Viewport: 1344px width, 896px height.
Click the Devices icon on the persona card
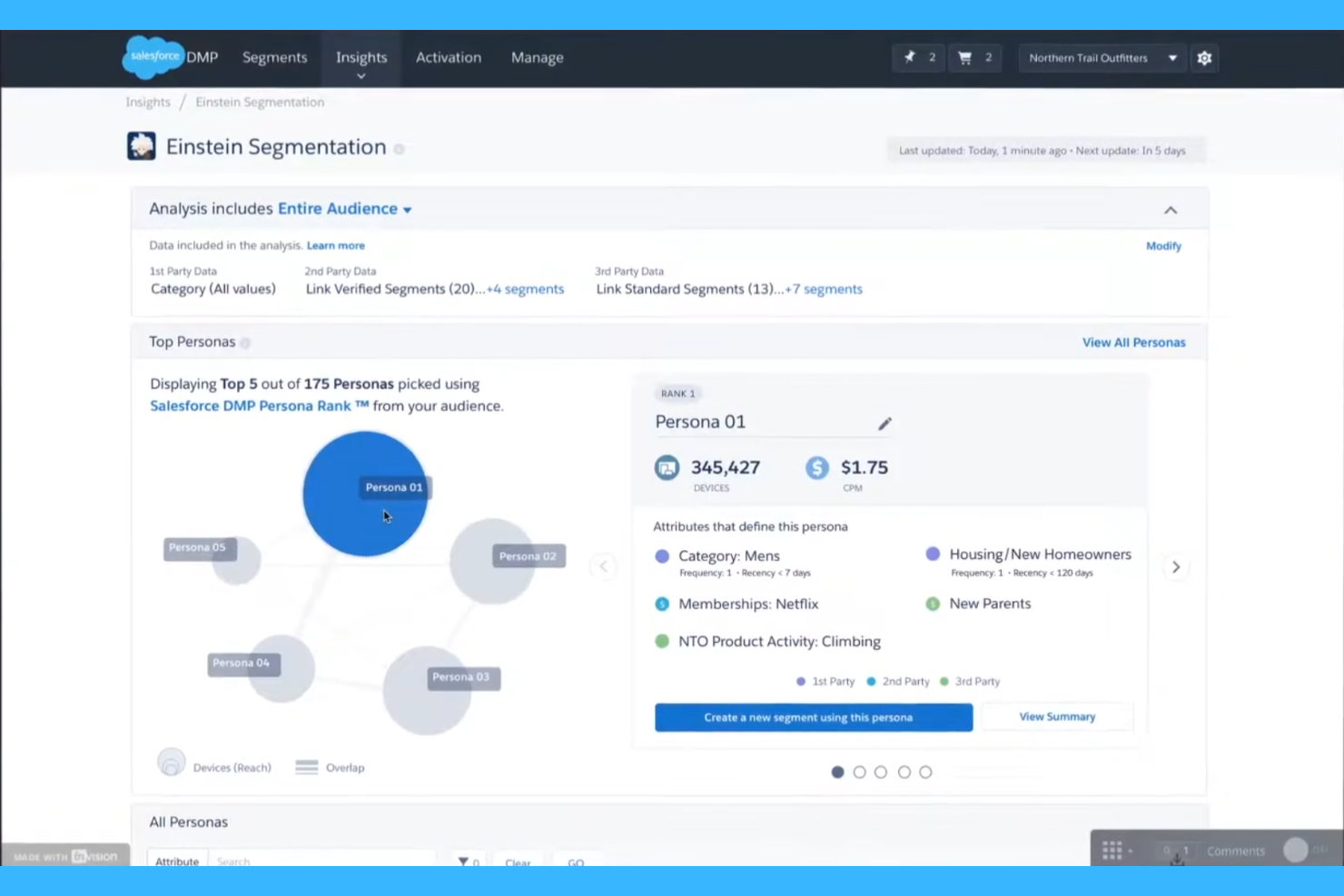(667, 468)
